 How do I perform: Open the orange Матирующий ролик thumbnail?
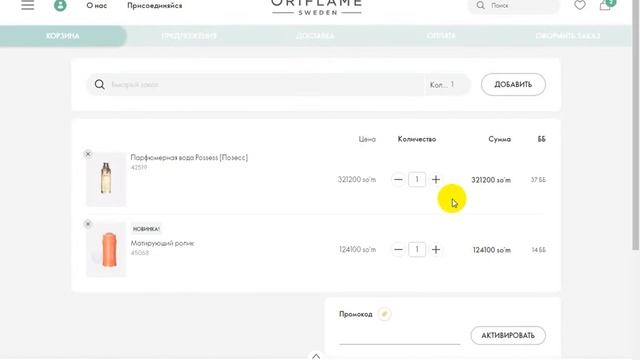click(106, 249)
